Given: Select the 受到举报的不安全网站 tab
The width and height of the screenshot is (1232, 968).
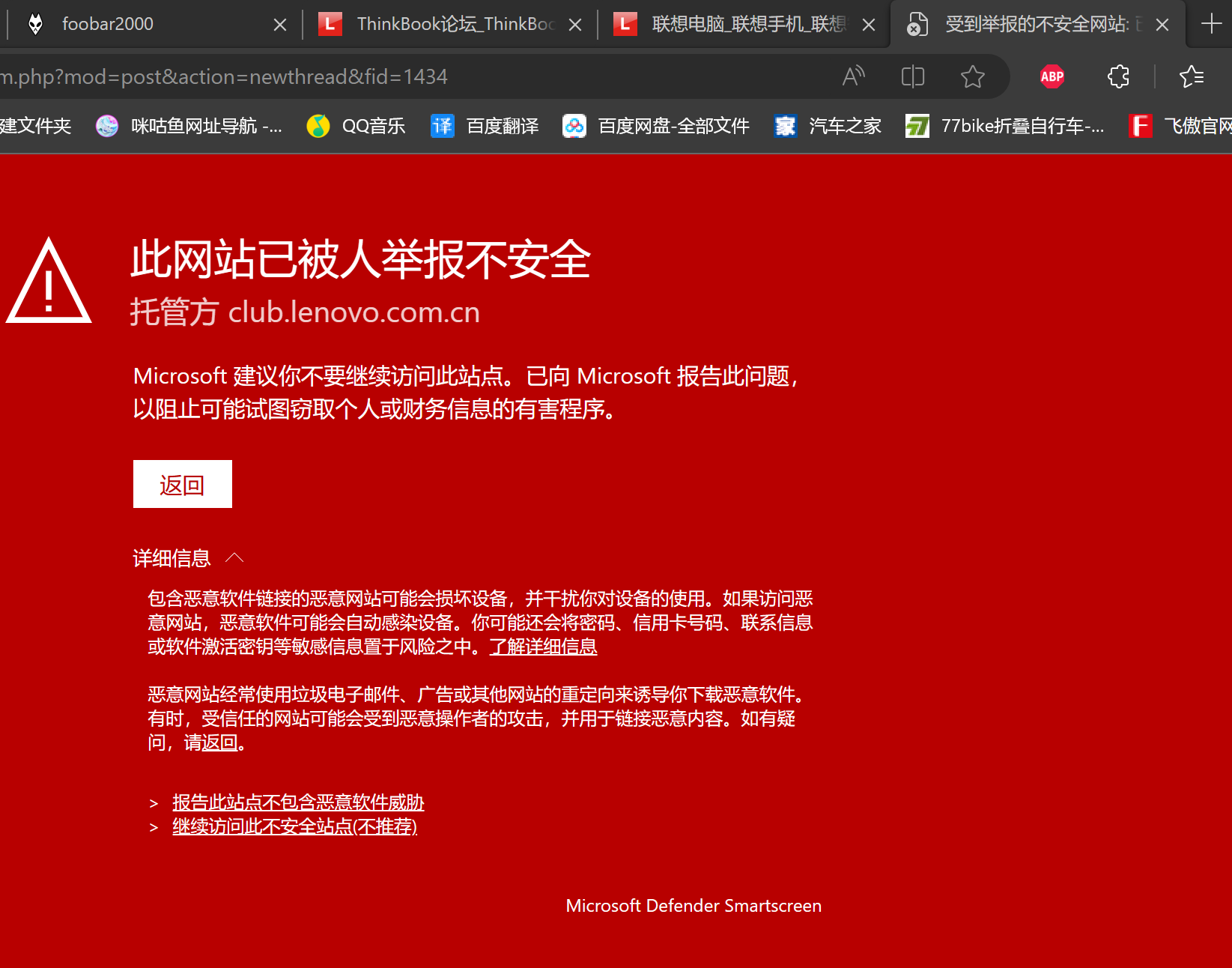Looking at the screenshot, I should [1037, 24].
